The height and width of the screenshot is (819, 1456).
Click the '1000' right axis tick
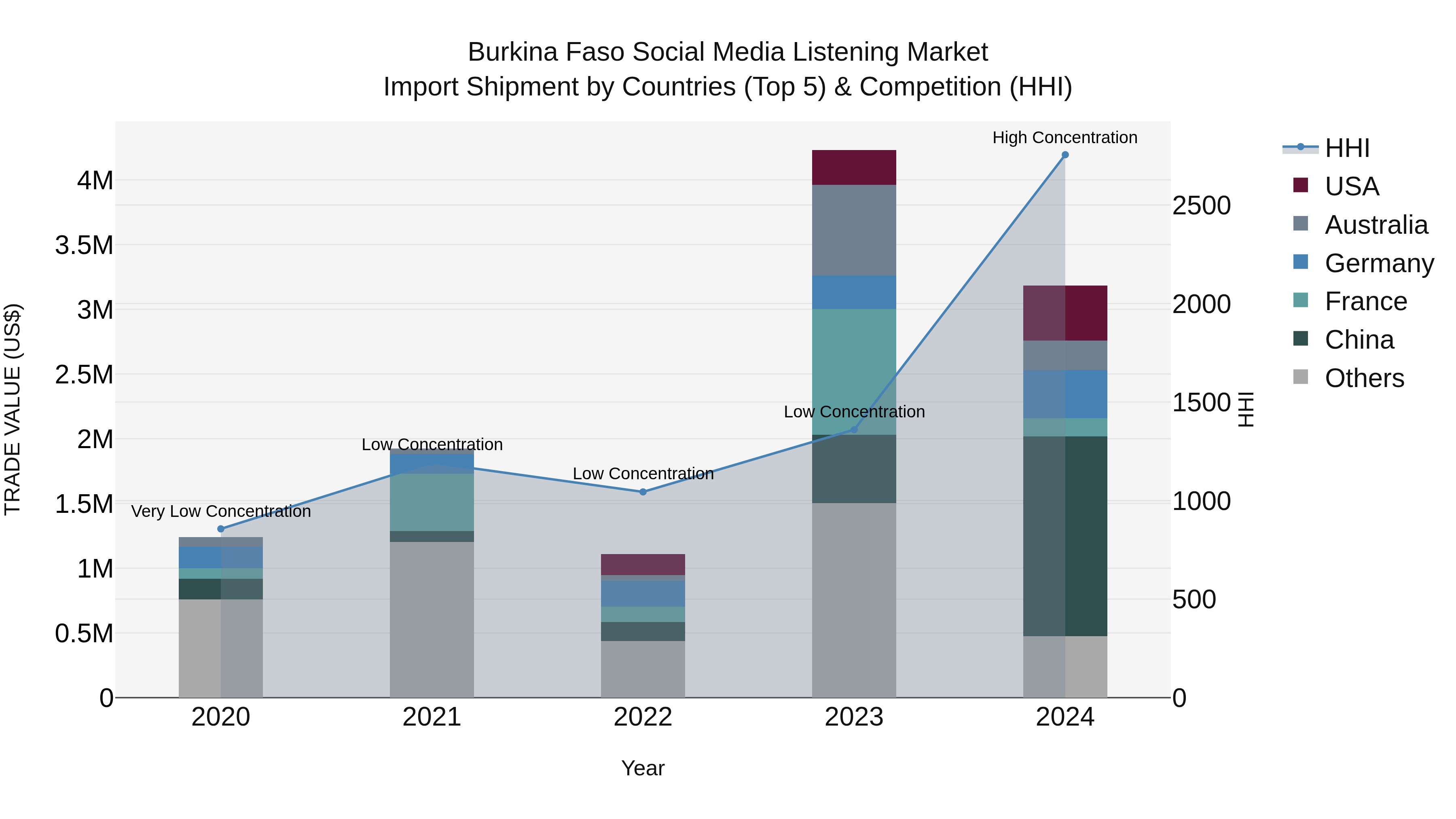point(1202,502)
